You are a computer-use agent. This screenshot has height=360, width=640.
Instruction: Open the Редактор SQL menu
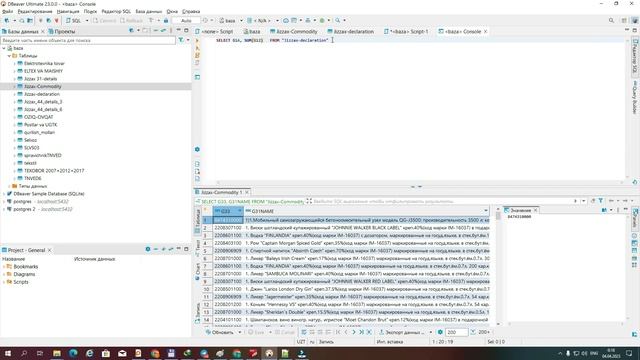coord(116,11)
